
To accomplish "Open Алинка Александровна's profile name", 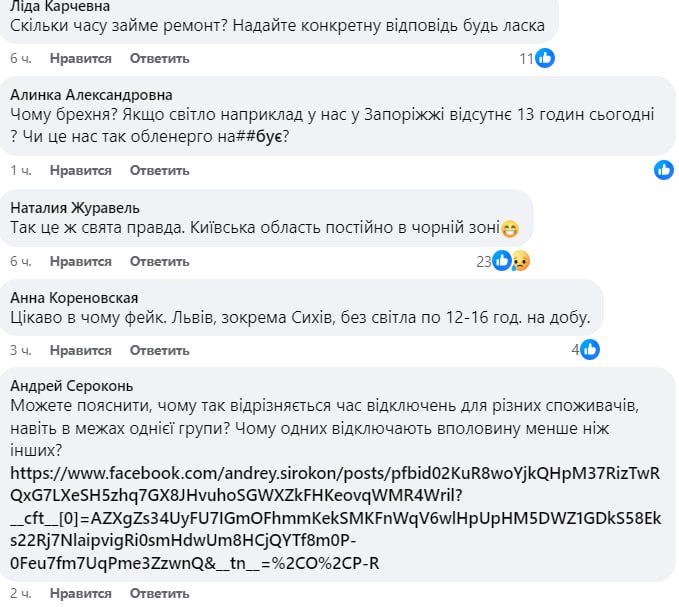I will [x=91, y=95].
